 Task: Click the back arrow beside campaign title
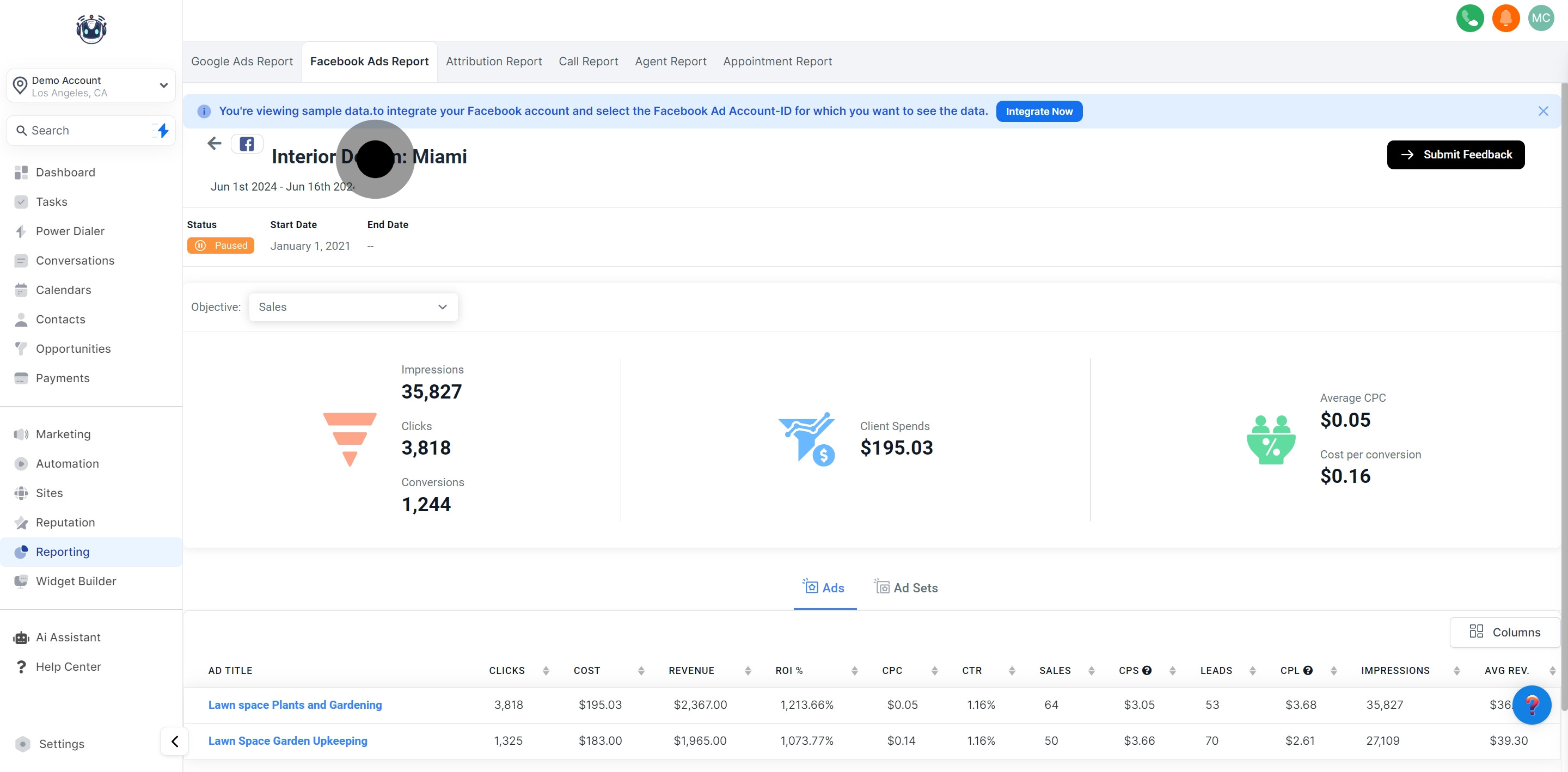[213, 144]
